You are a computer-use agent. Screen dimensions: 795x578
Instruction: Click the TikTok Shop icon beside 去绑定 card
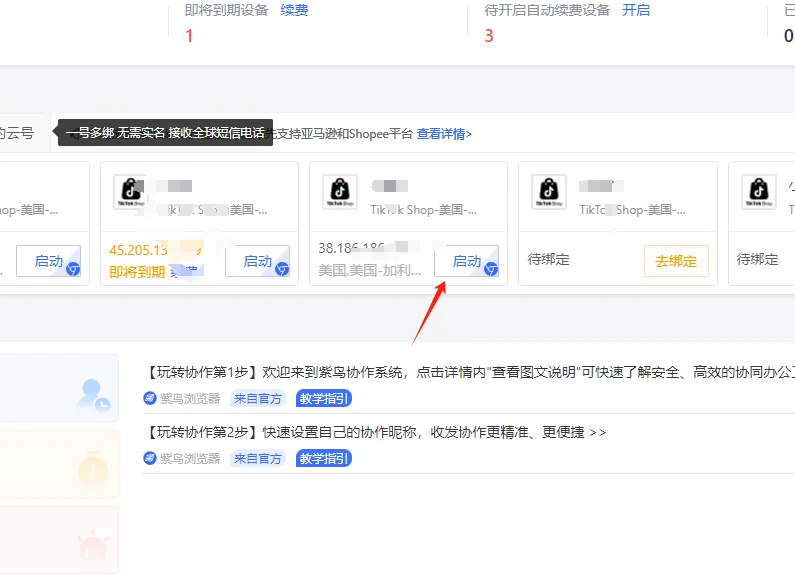[x=549, y=192]
